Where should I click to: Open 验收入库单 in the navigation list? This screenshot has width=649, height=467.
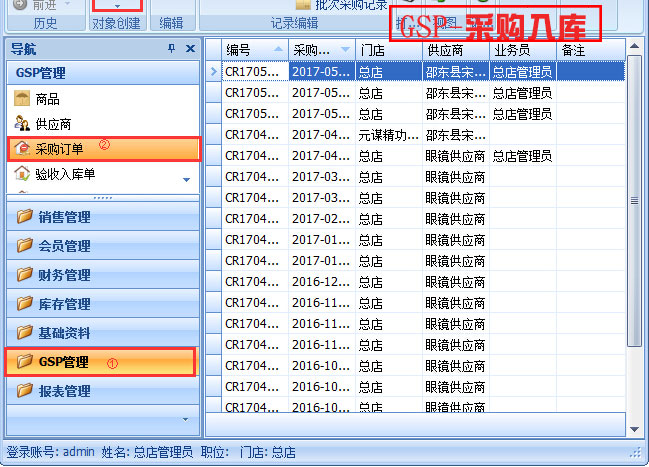[66, 174]
